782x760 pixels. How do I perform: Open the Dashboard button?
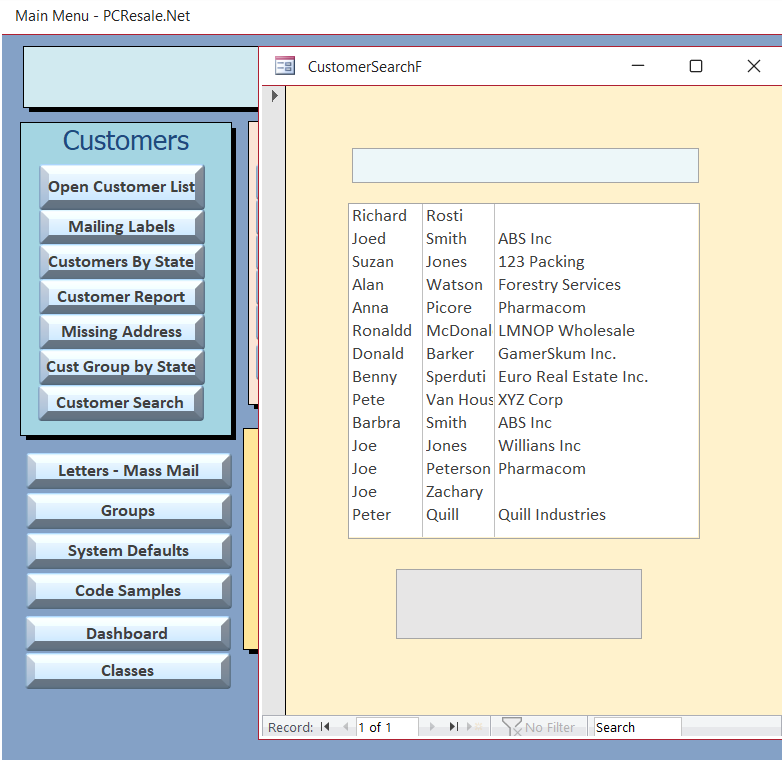[x=128, y=633]
